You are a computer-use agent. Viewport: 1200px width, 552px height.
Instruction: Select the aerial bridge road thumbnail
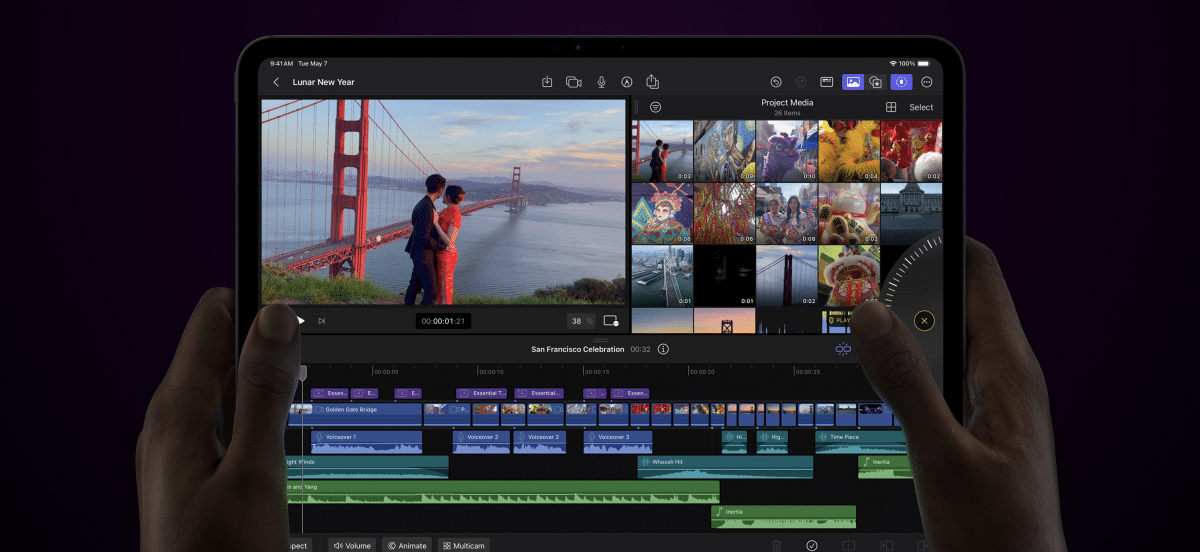[x=662, y=276]
